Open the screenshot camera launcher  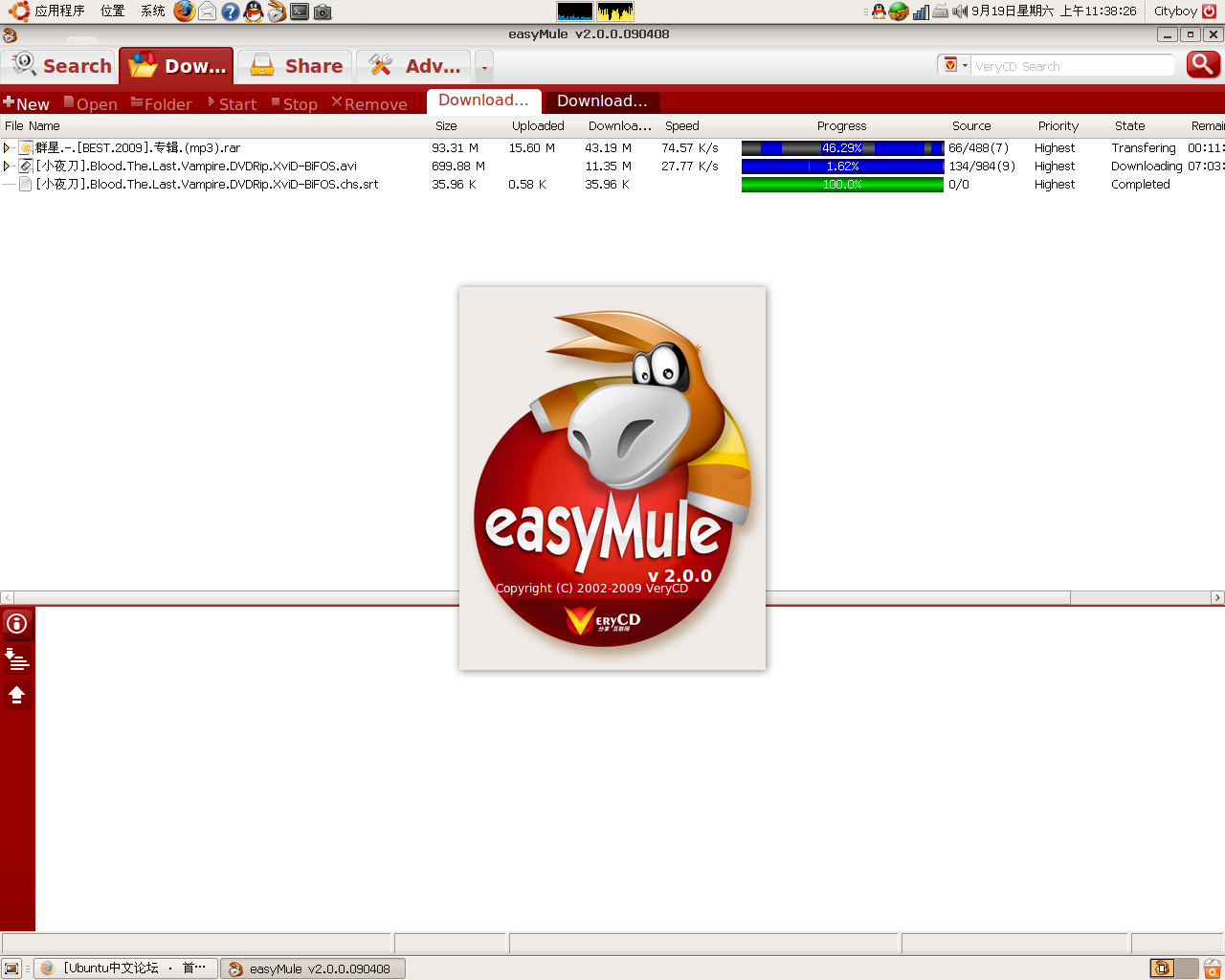point(323,11)
